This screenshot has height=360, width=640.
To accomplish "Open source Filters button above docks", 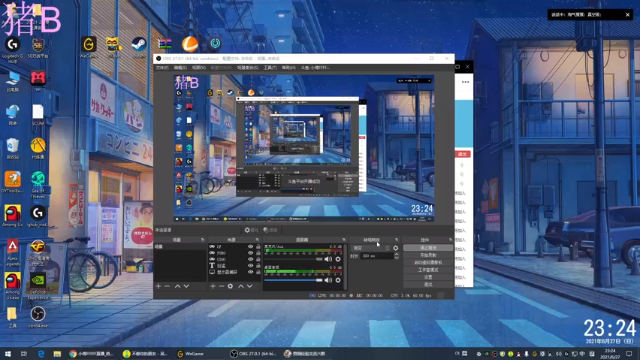I will click(x=270, y=230).
